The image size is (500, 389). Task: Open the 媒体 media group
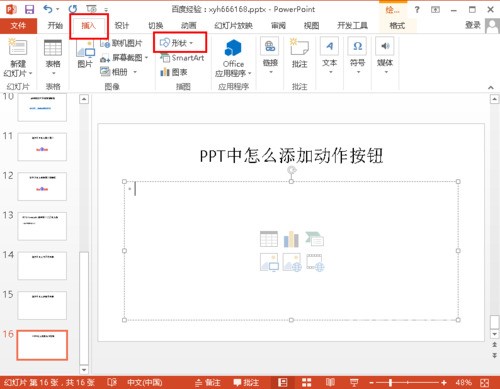[385, 56]
